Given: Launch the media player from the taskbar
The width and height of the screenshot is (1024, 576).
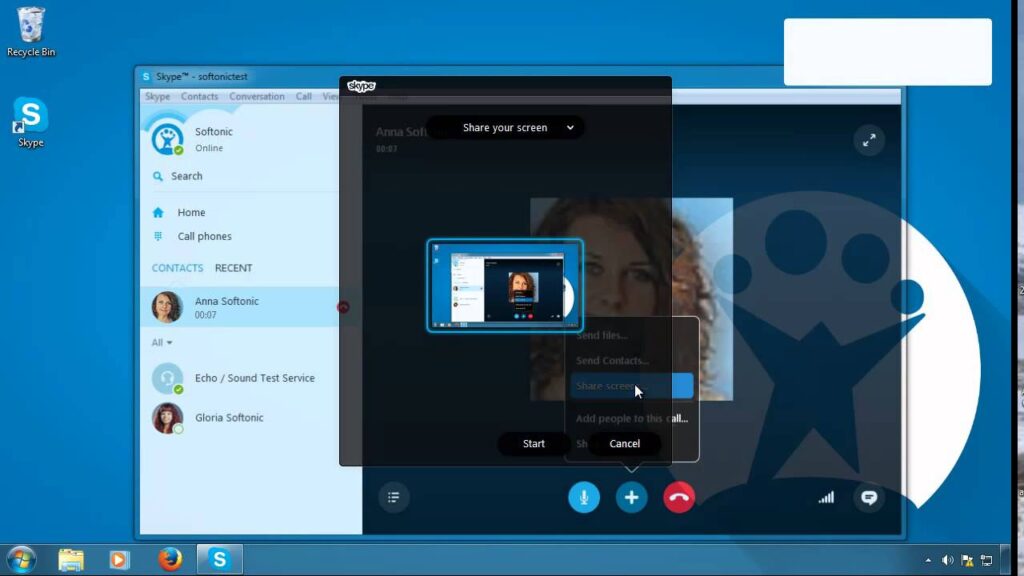Looking at the screenshot, I should point(119,560).
